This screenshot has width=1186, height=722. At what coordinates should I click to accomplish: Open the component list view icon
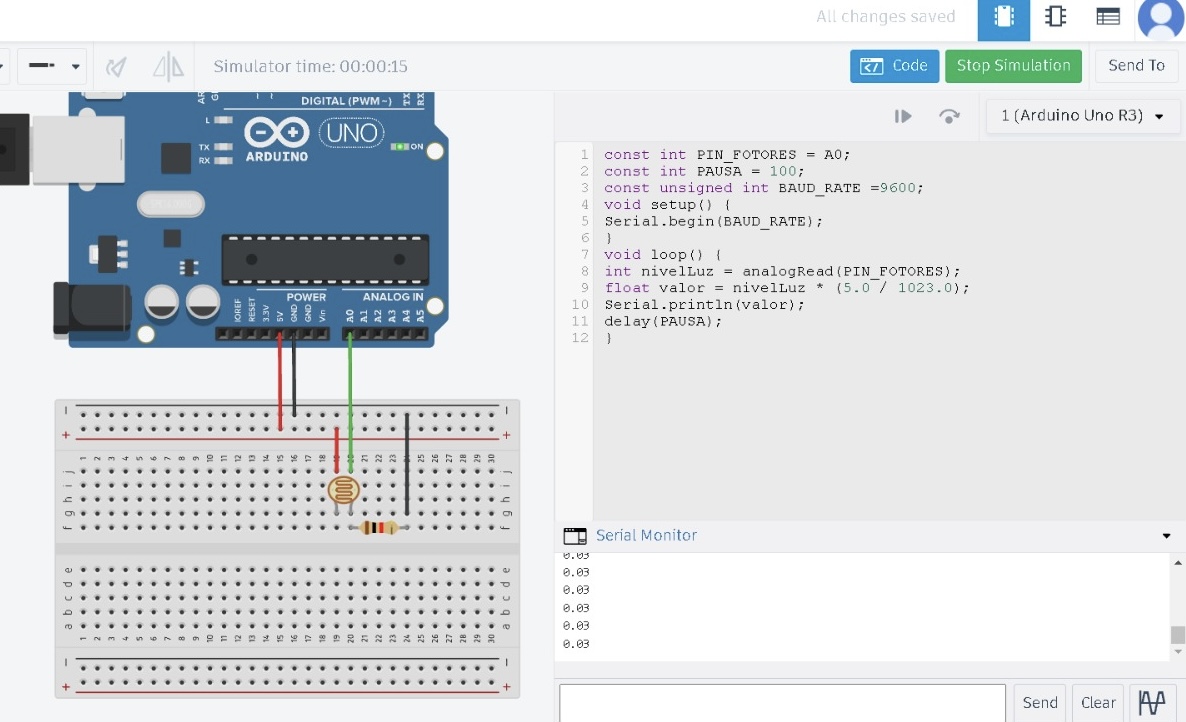tap(1107, 17)
